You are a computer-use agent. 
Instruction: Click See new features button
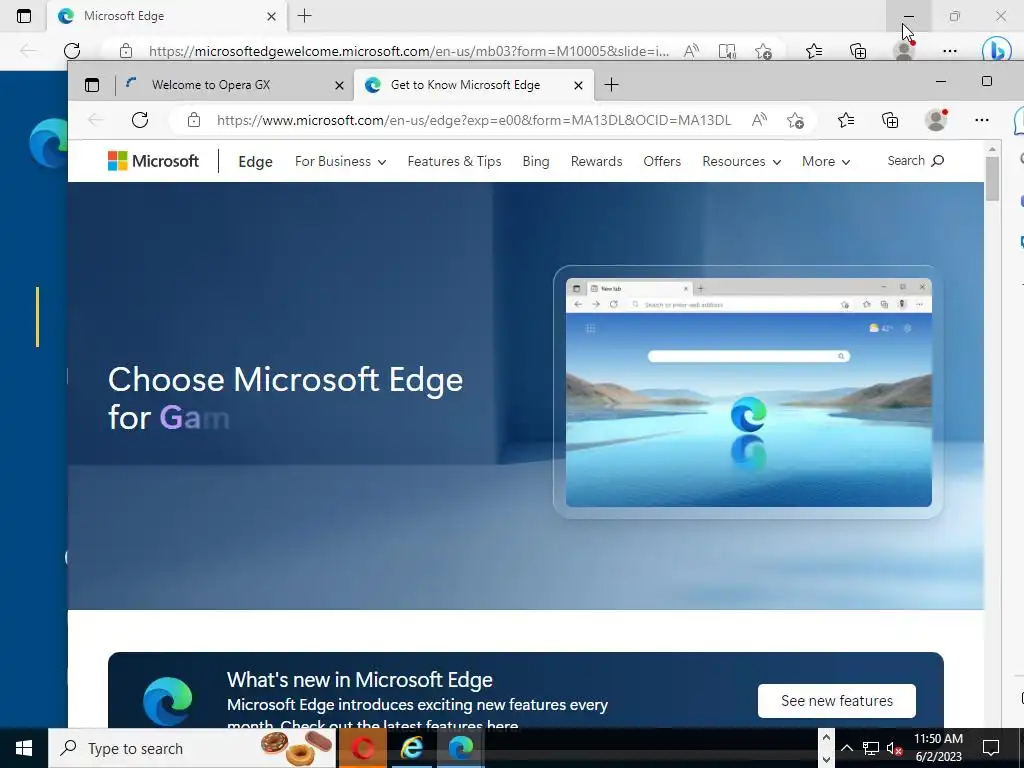click(x=837, y=701)
